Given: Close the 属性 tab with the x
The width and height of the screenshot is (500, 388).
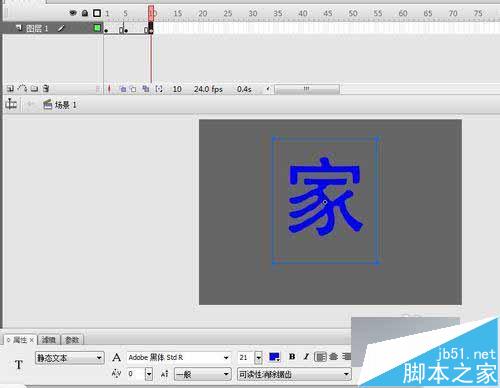Looking at the screenshot, I should [x=32, y=340].
